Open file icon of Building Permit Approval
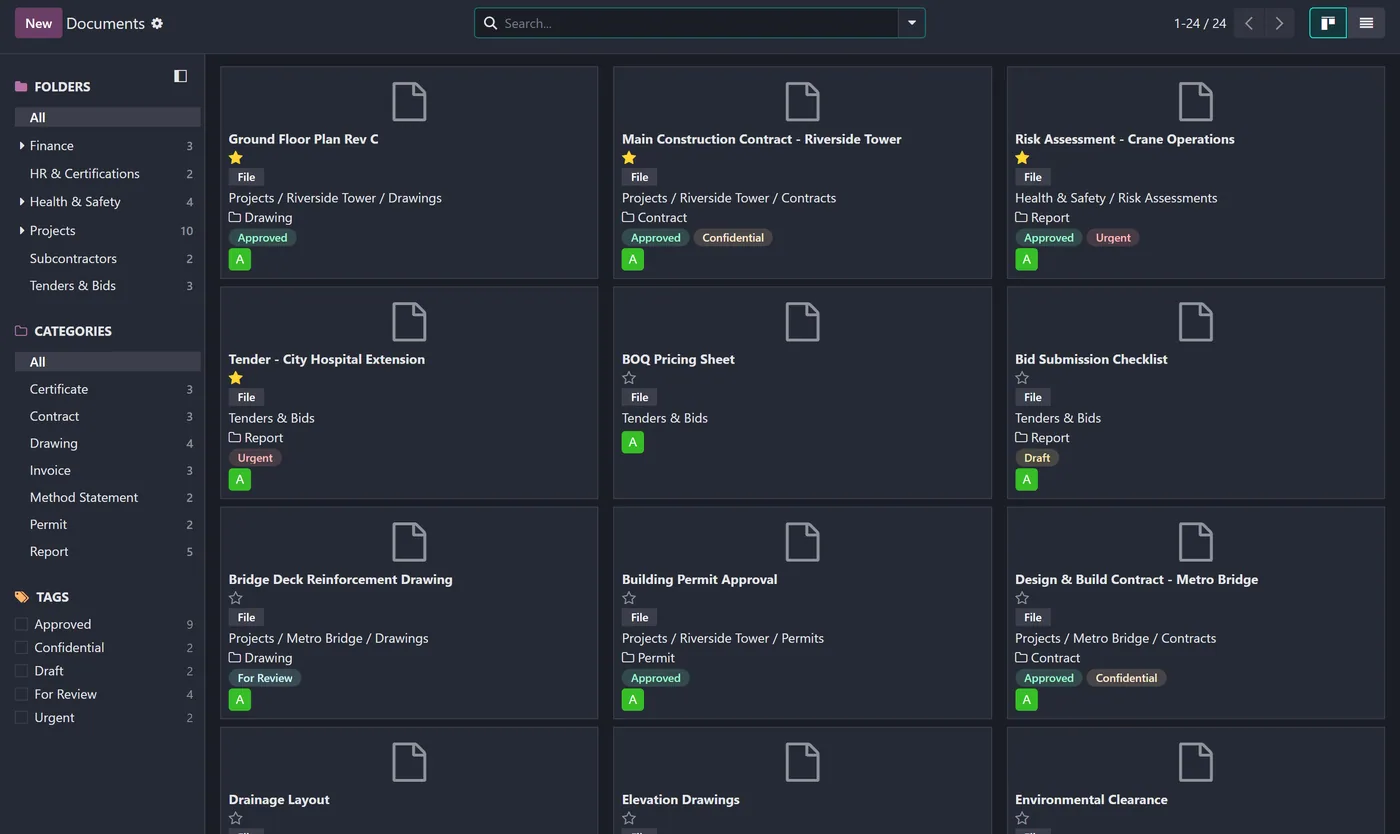Screen dimensions: 1400x834 click(802, 542)
